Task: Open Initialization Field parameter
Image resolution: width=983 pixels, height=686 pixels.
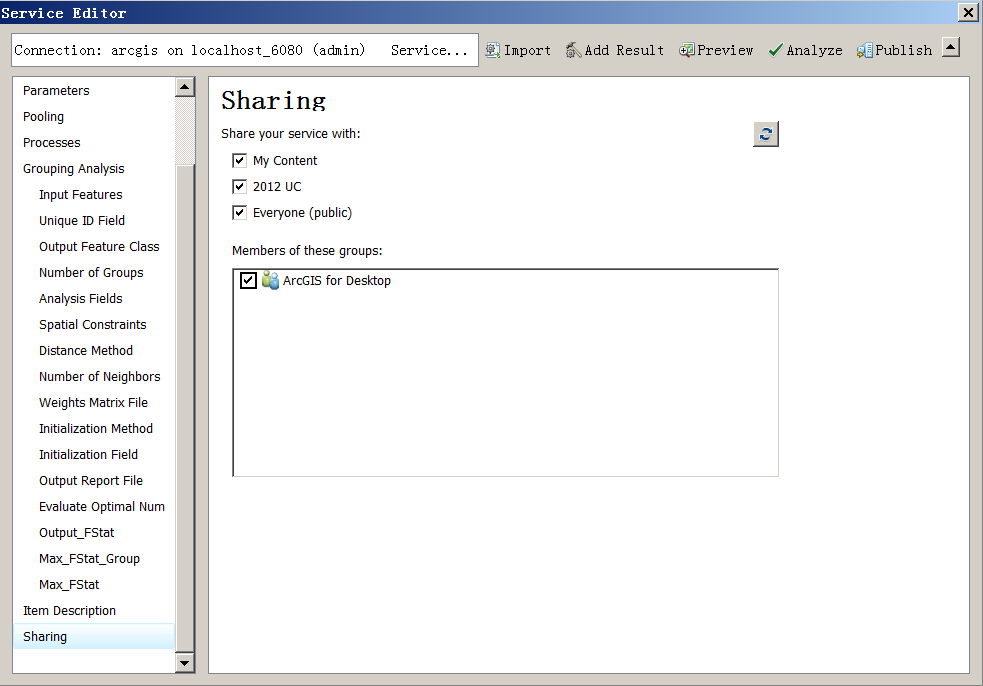Action: click(x=88, y=455)
